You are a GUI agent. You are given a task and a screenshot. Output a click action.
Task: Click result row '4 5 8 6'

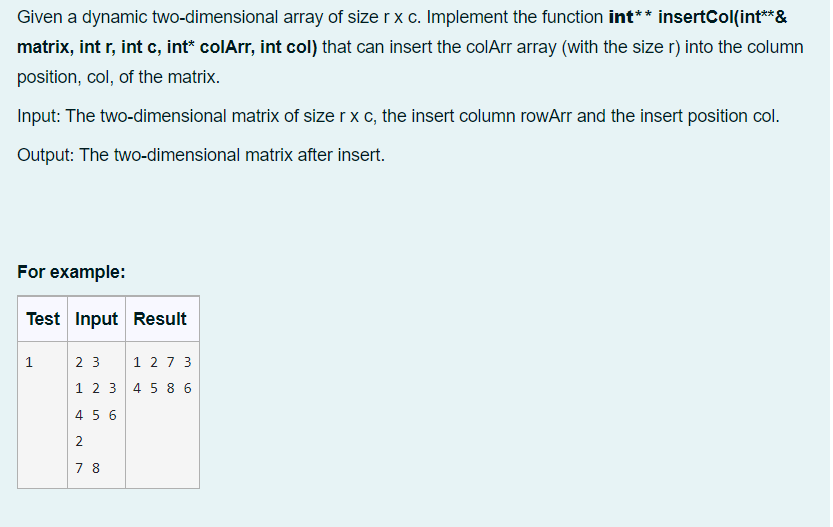click(162, 388)
